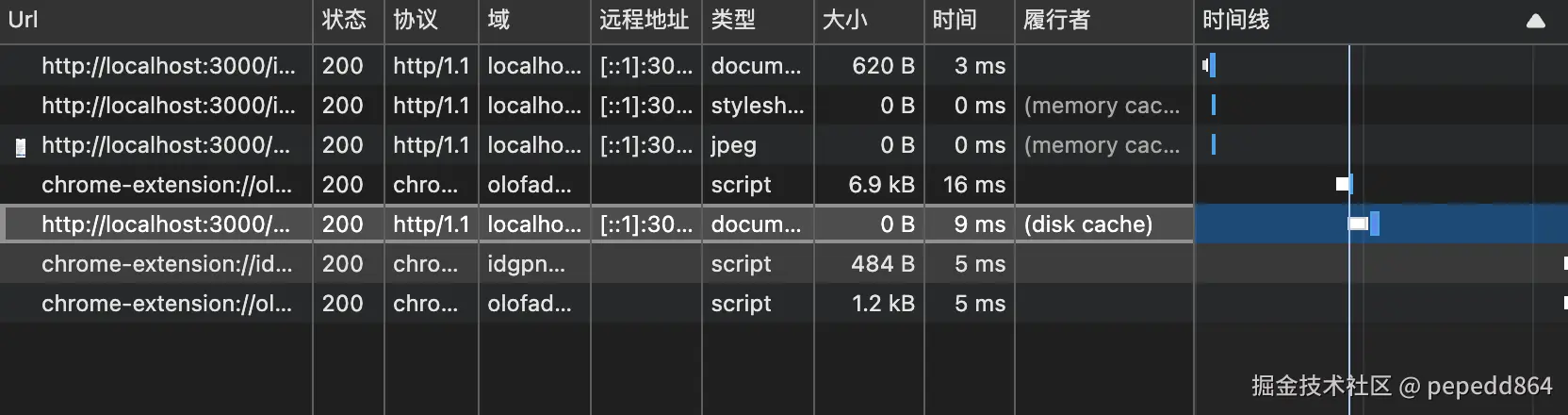Sort by the Url column header
Image resolution: width=1568 pixels, height=415 pixels.
pos(24,20)
